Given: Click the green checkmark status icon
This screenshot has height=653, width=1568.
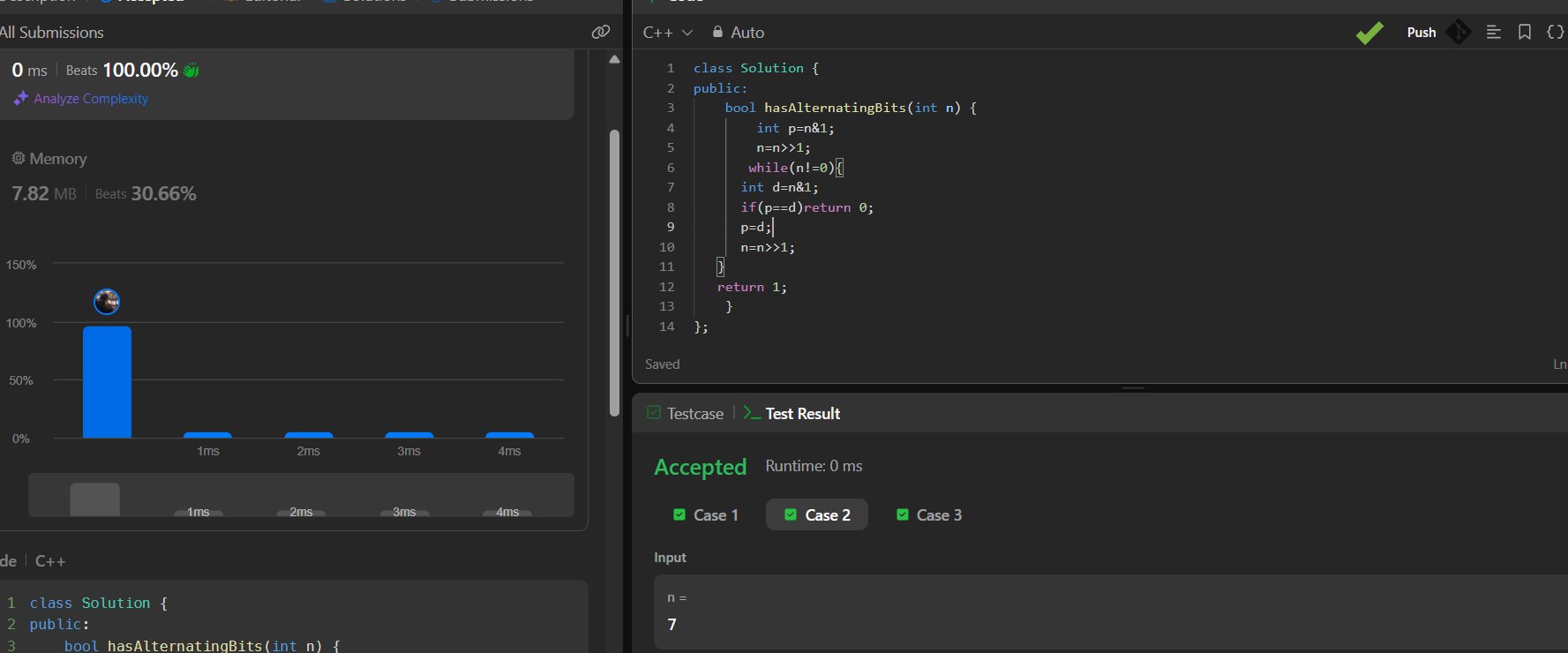Looking at the screenshot, I should (1369, 33).
